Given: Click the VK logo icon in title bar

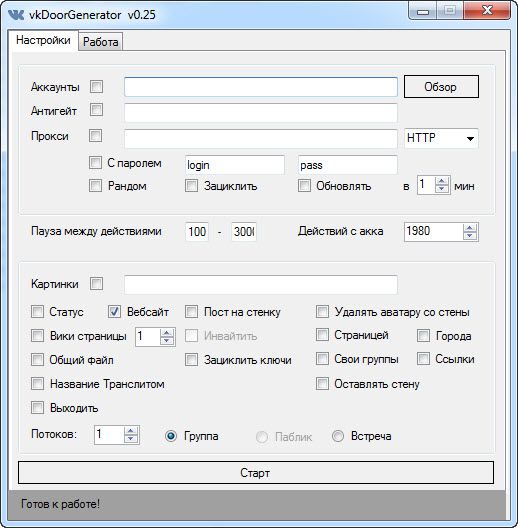Looking at the screenshot, I should [16, 15].
